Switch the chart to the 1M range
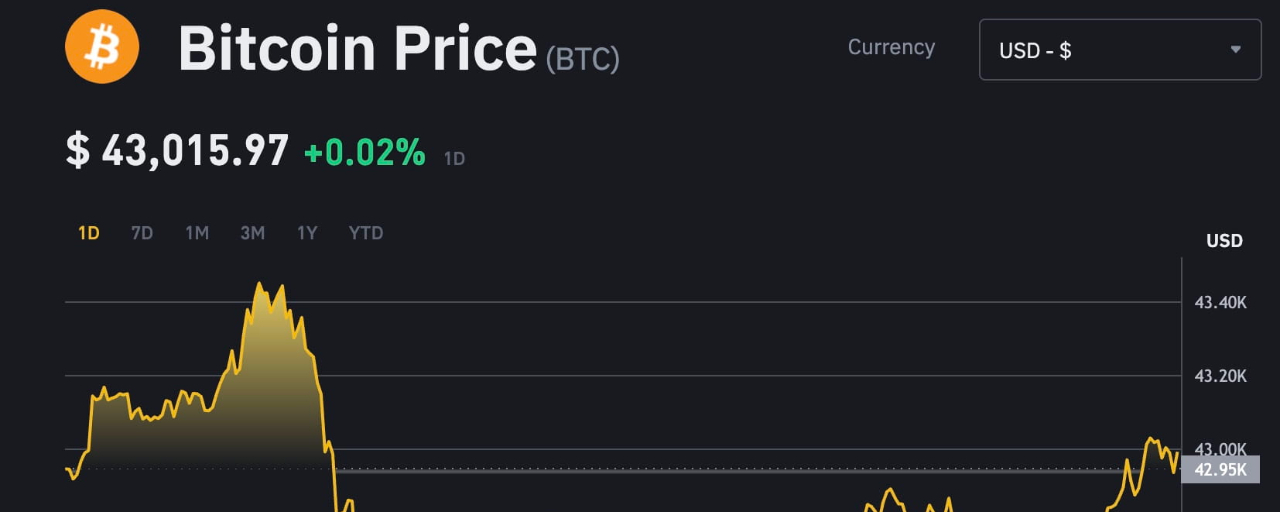1280x512 pixels. [197, 233]
